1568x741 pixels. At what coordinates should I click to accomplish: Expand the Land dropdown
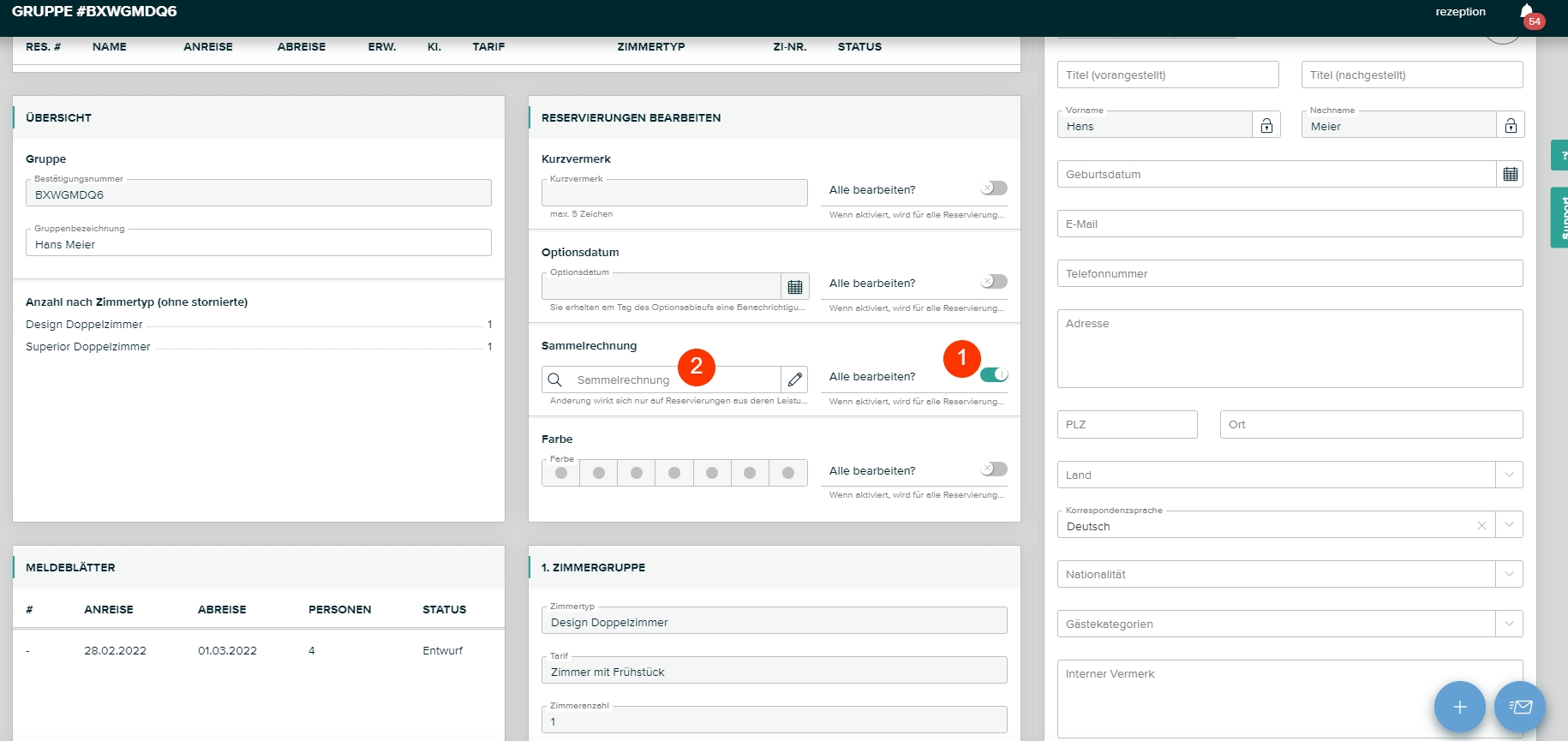point(1509,475)
